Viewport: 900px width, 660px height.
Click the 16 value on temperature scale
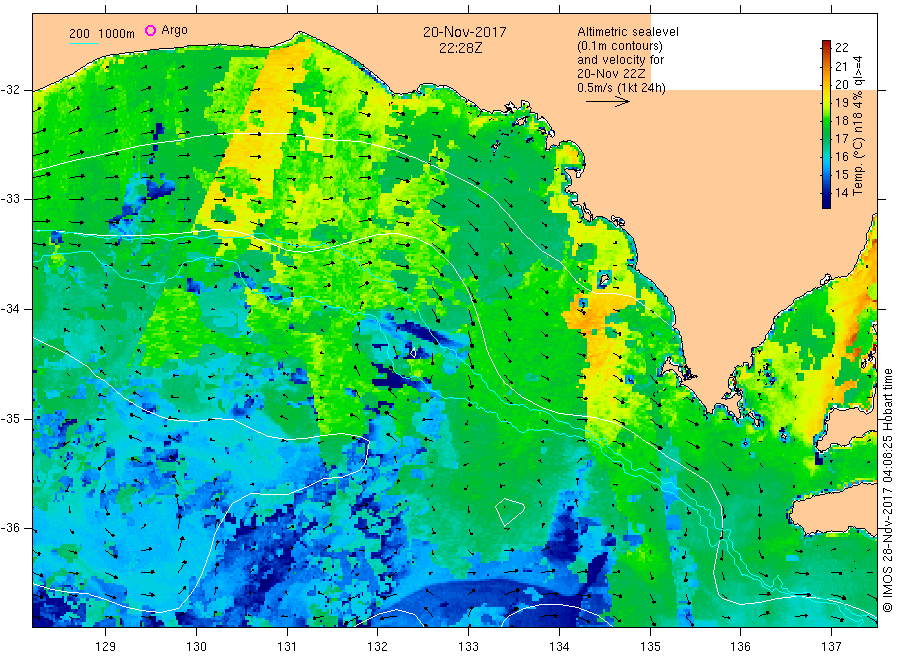click(841, 157)
